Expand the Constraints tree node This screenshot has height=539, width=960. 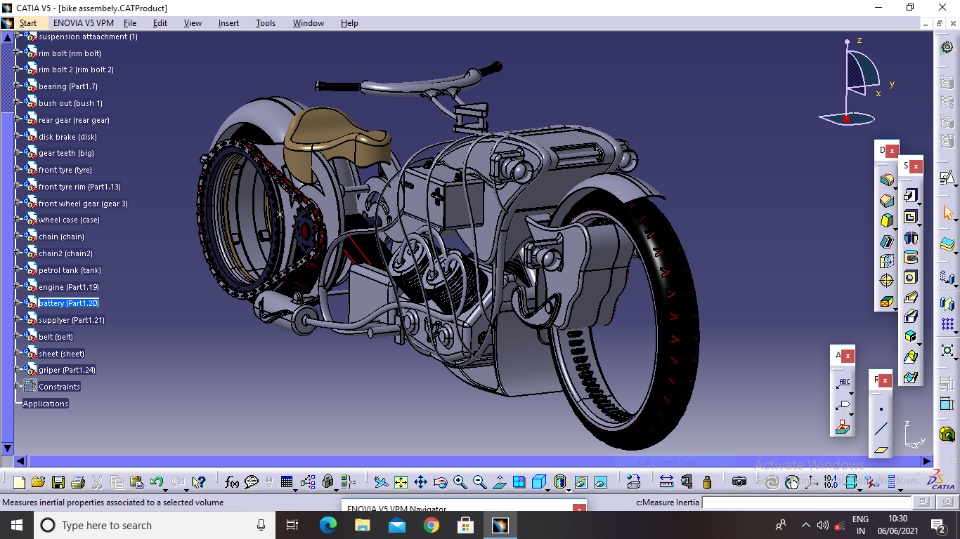coord(19,386)
